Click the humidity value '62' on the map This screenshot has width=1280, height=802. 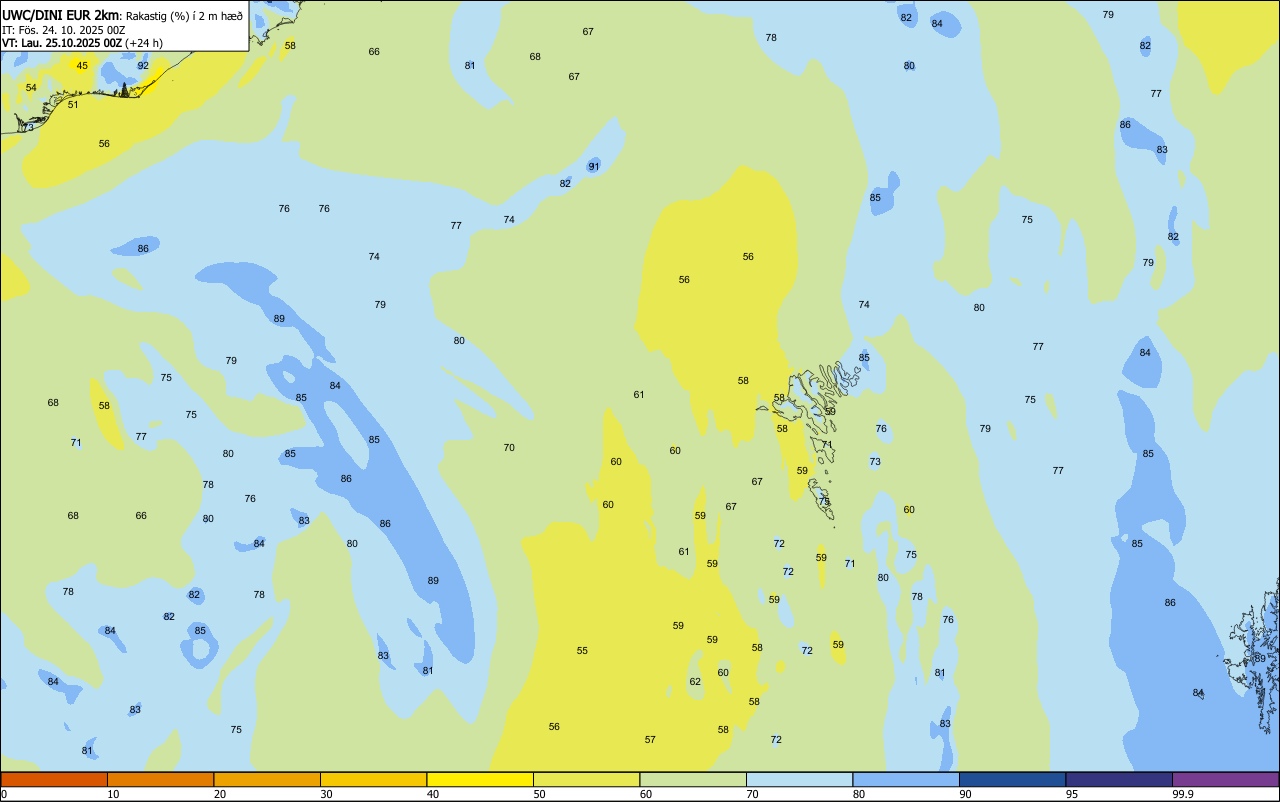click(x=695, y=682)
